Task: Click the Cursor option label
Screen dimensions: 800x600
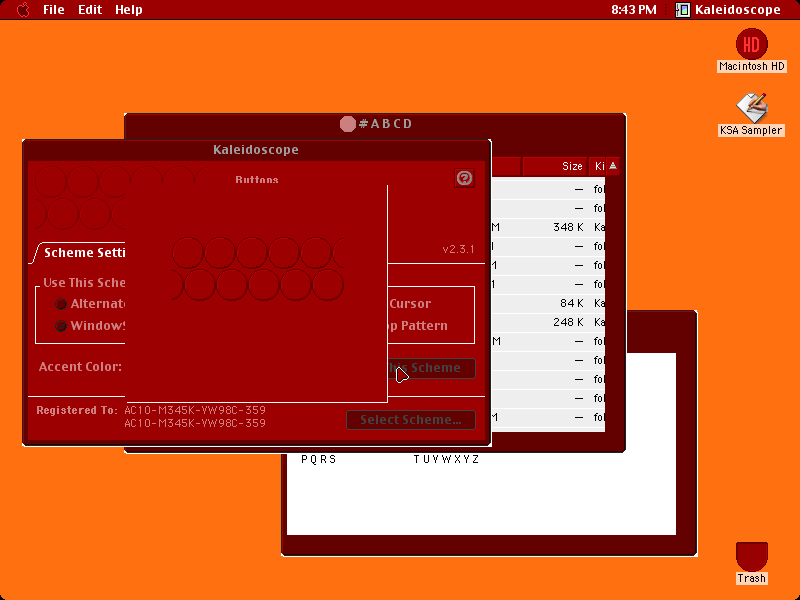Action: pos(410,304)
